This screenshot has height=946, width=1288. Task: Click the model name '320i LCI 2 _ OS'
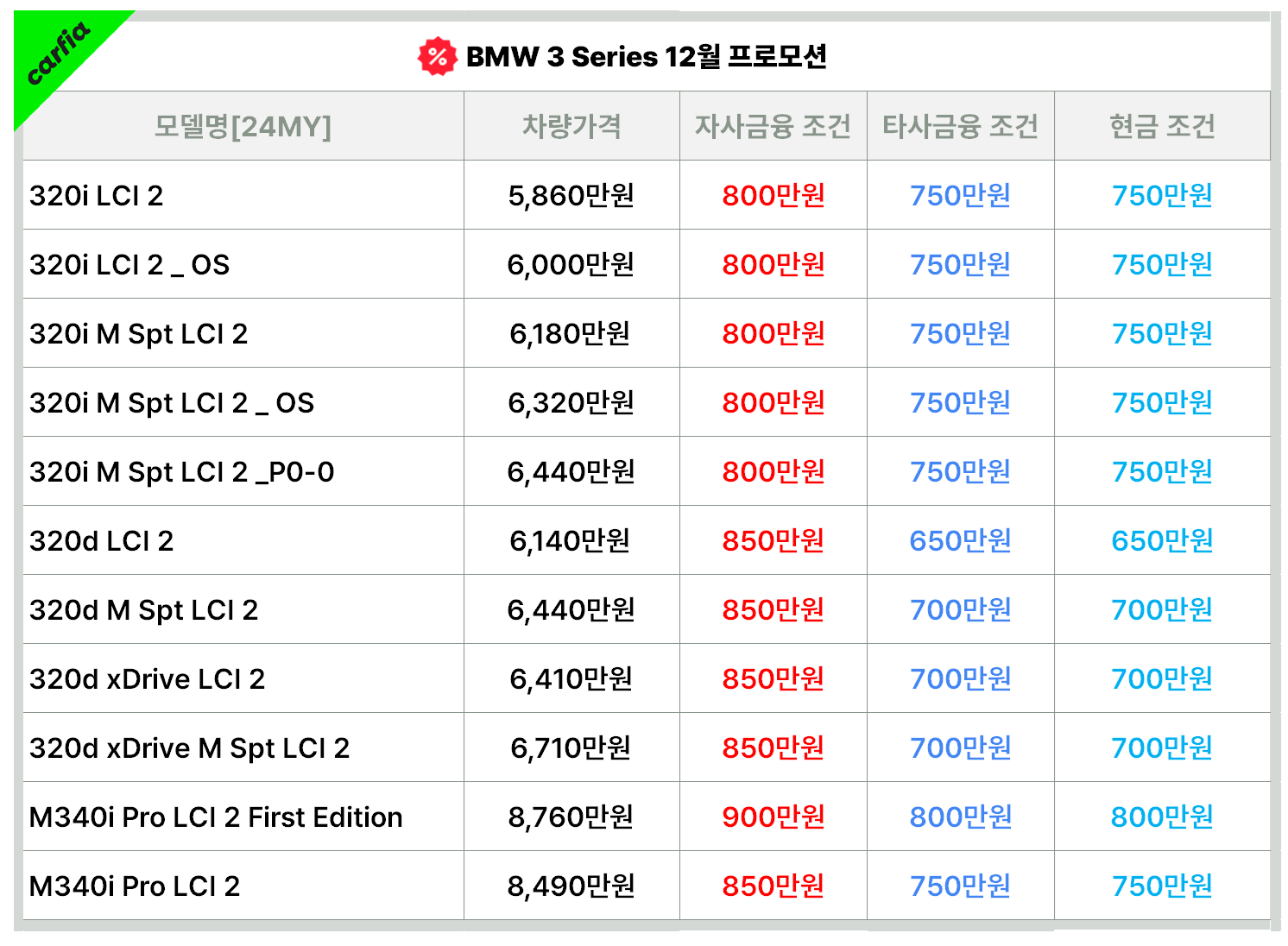[x=129, y=265]
